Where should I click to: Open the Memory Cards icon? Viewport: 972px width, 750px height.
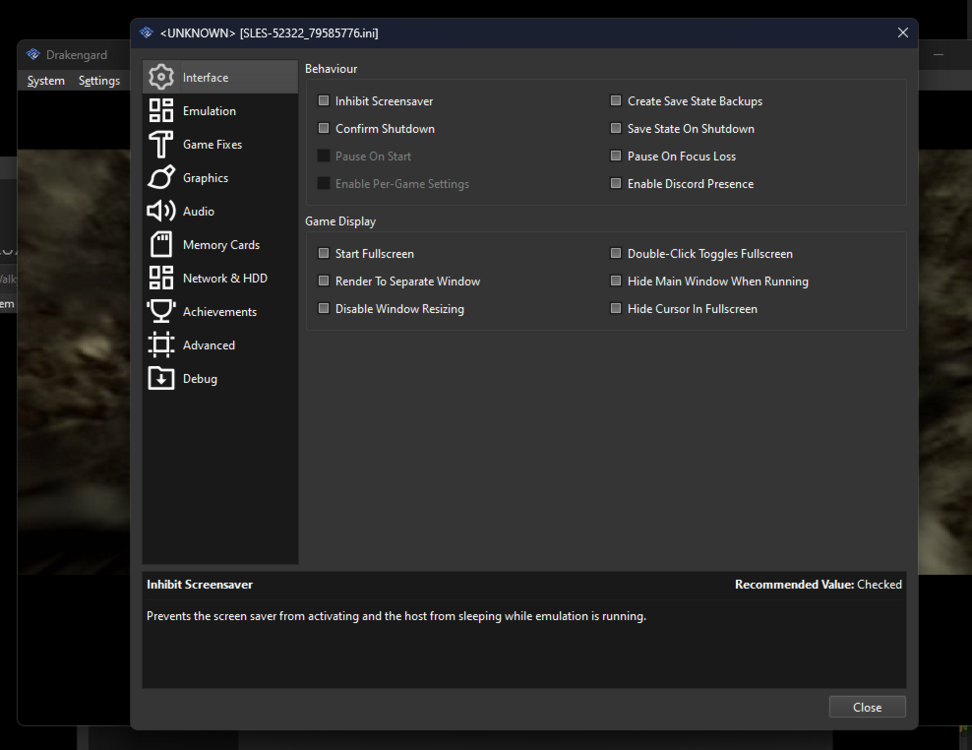click(161, 245)
